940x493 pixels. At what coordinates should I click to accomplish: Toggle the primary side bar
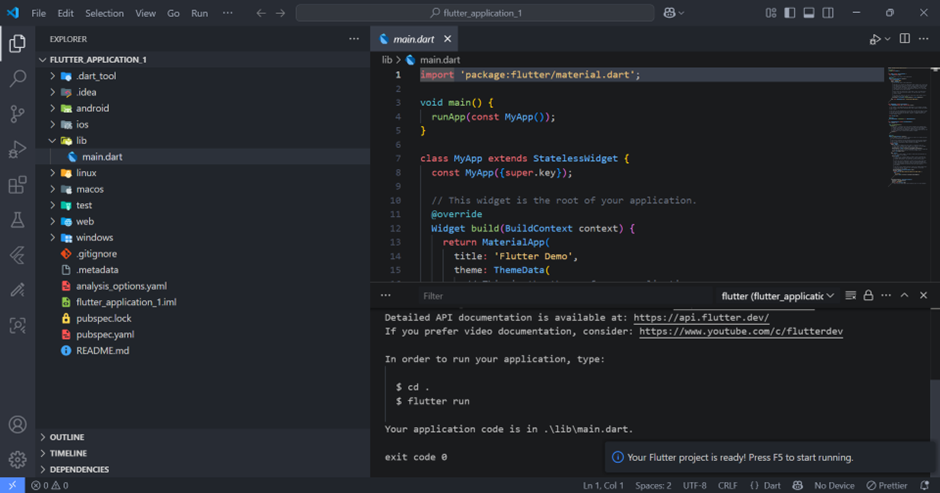click(x=790, y=13)
